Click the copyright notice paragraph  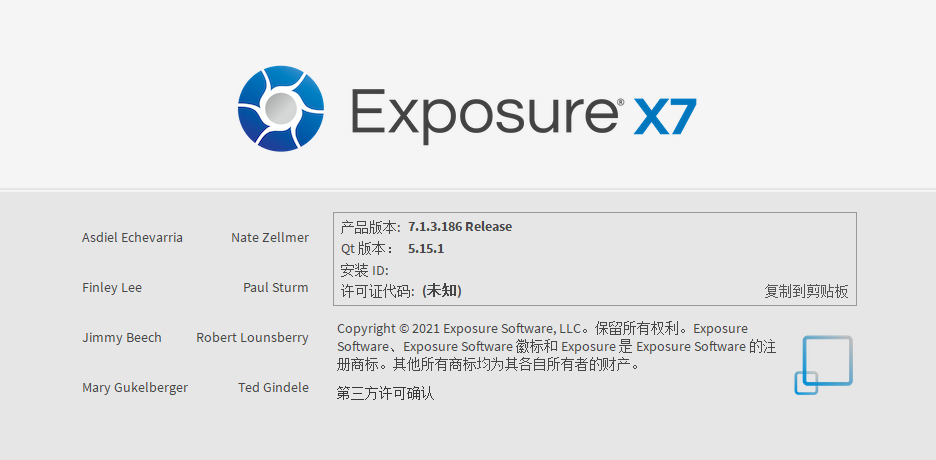[556, 346]
